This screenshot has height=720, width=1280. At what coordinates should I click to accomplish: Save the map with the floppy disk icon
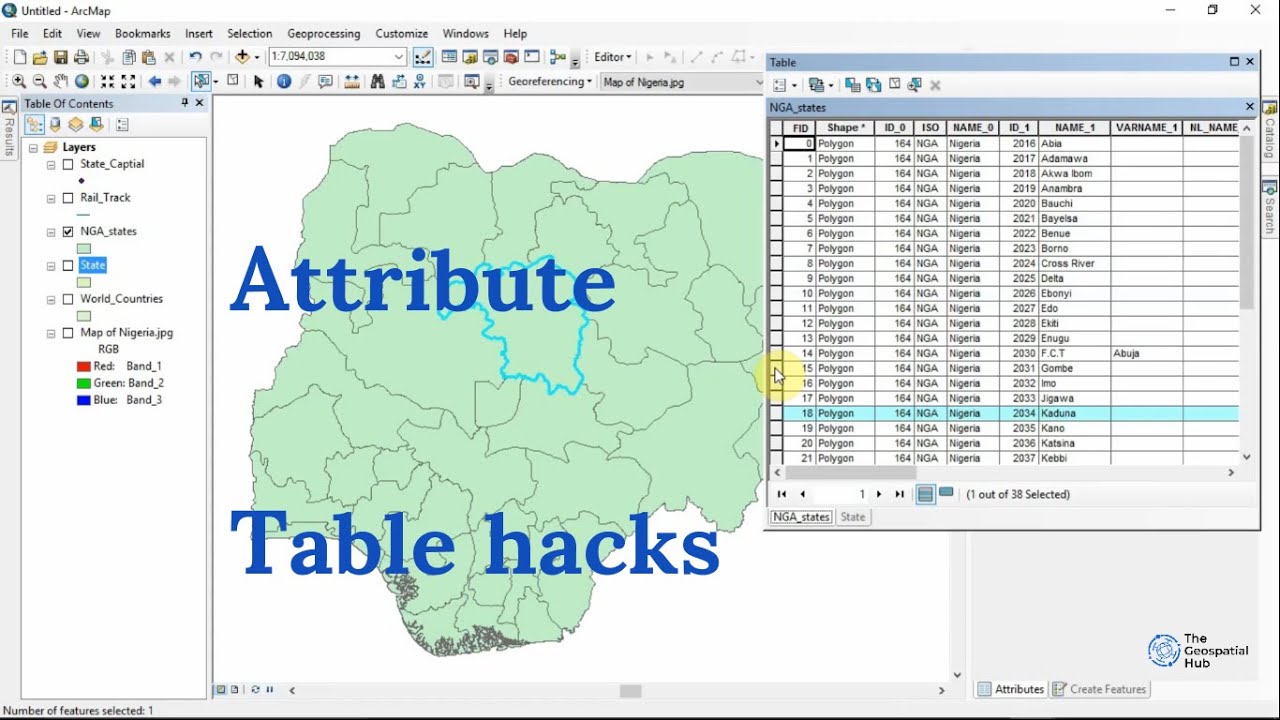[x=61, y=58]
